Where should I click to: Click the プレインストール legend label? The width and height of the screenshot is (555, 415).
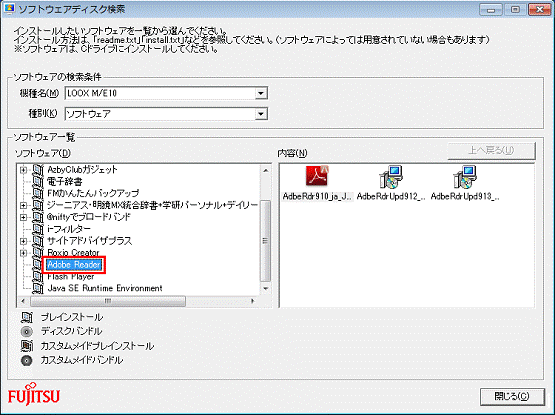(72, 317)
